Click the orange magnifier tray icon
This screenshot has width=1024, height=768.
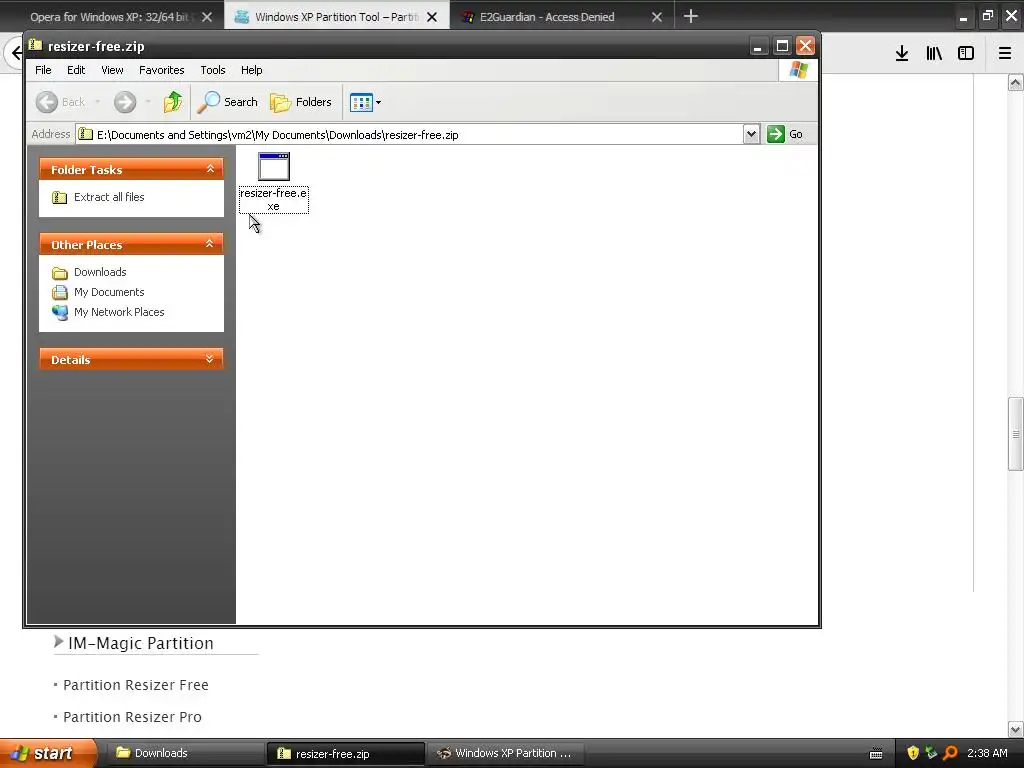point(950,753)
